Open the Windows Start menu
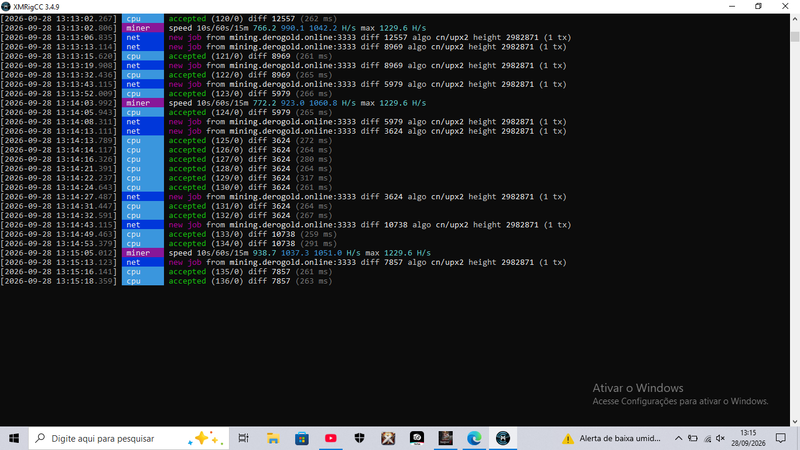 [14, 438]
